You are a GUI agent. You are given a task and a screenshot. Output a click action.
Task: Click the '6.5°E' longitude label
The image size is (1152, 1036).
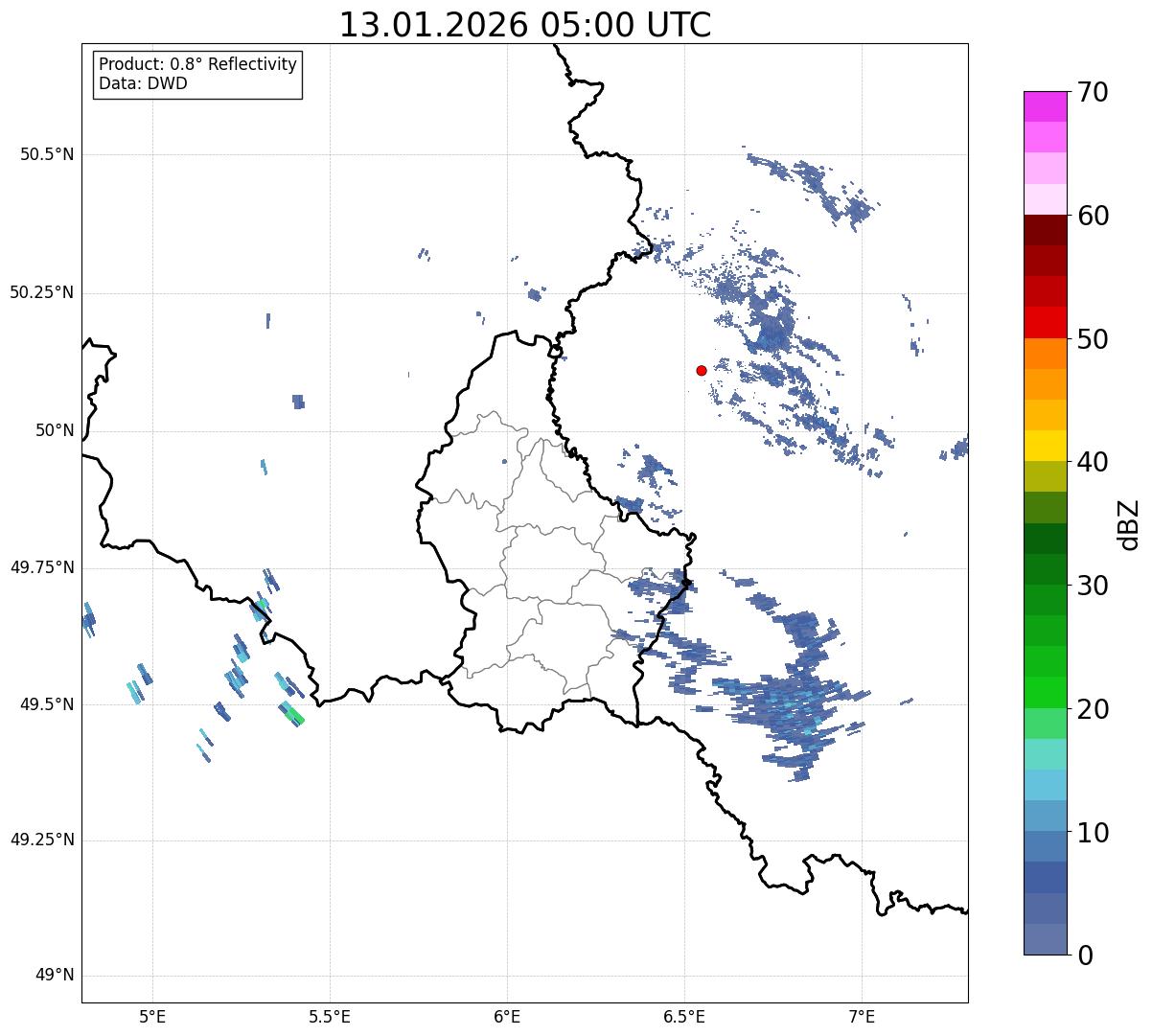coord(684,1017)
